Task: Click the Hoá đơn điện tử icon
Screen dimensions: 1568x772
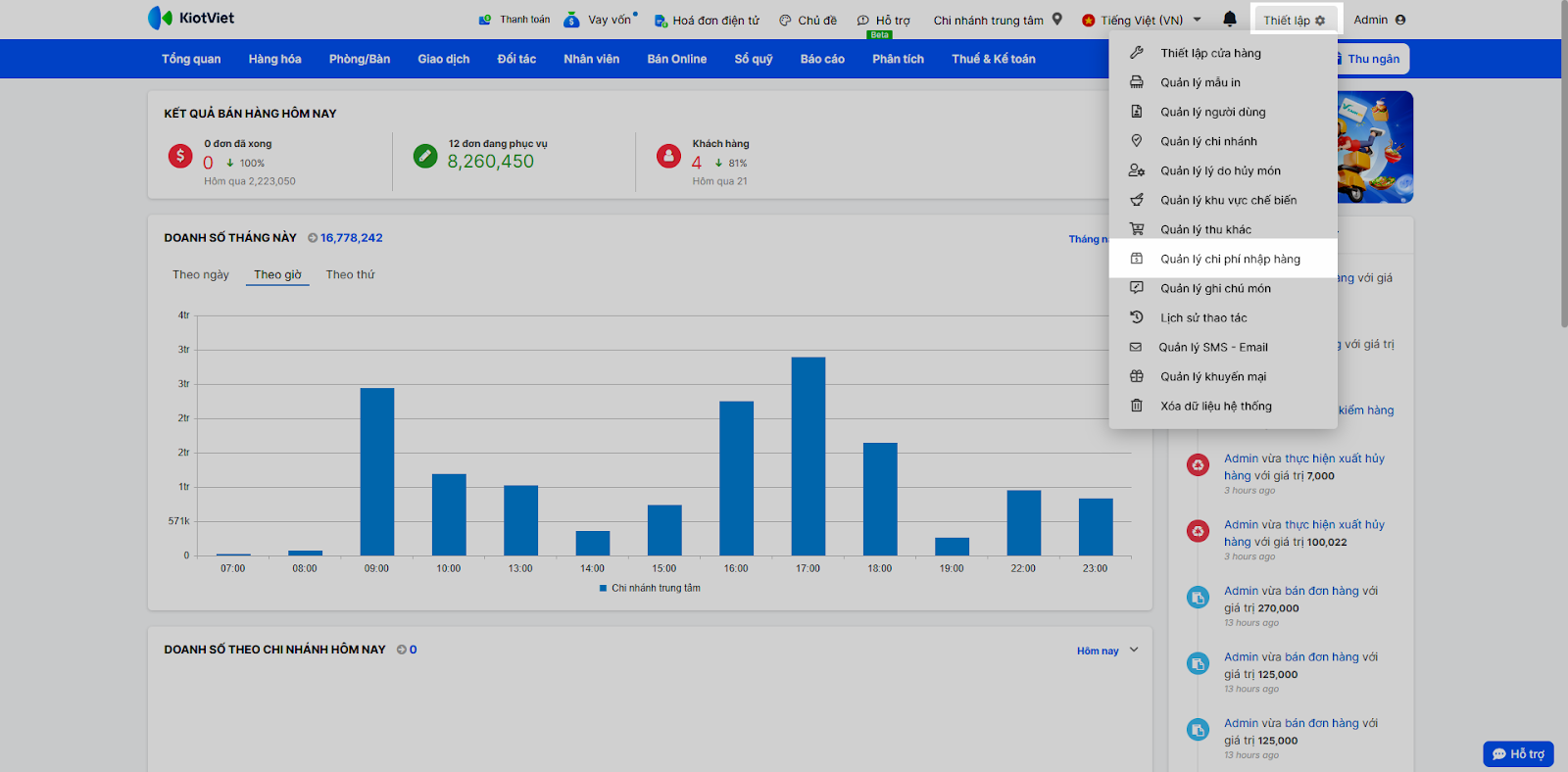Action: (x=661, y=21)
